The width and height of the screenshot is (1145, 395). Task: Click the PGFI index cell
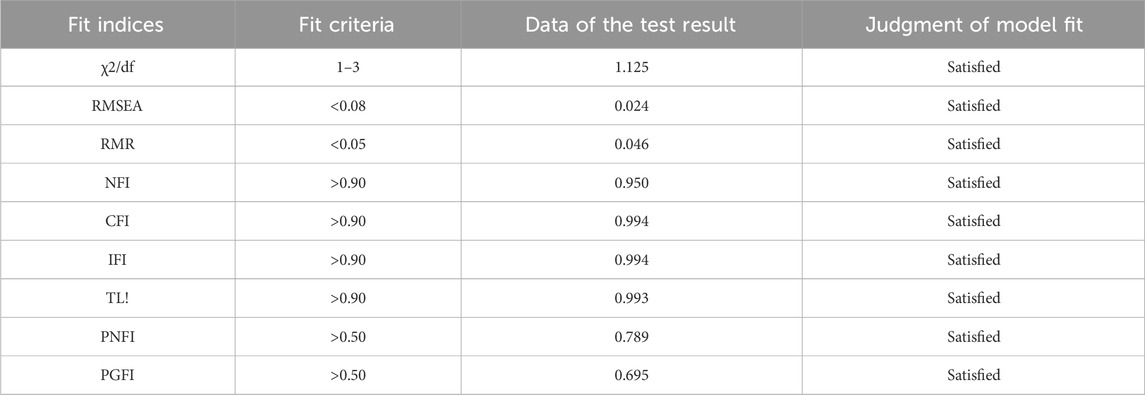point(118,376)
